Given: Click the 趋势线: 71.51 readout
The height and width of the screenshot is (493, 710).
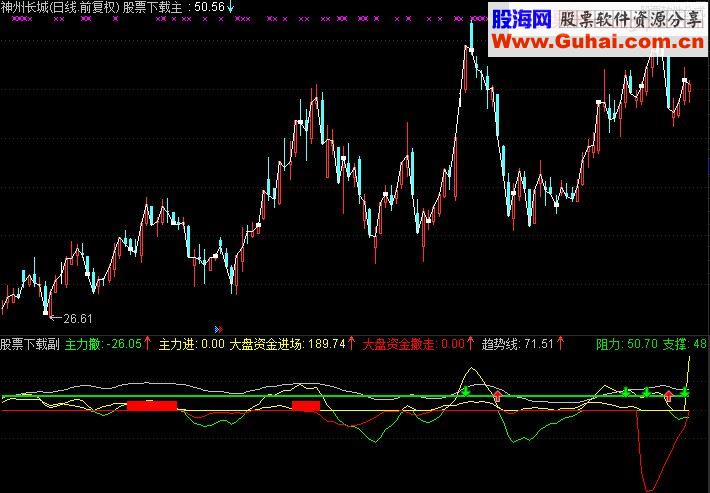Looking at the screenshot, I should tap(518, 344).
